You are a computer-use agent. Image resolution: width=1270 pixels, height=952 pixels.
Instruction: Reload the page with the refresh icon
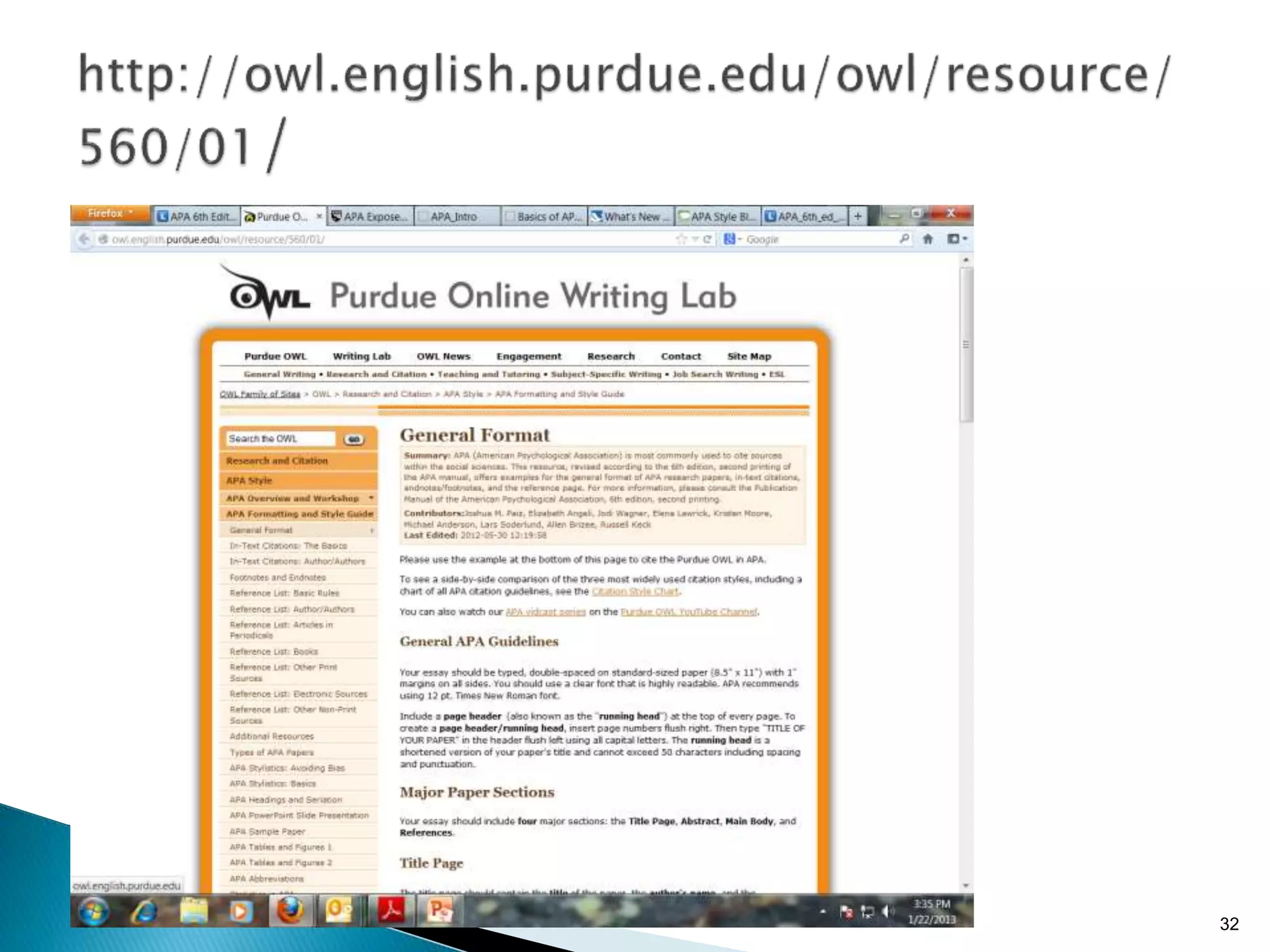[707, 239]
